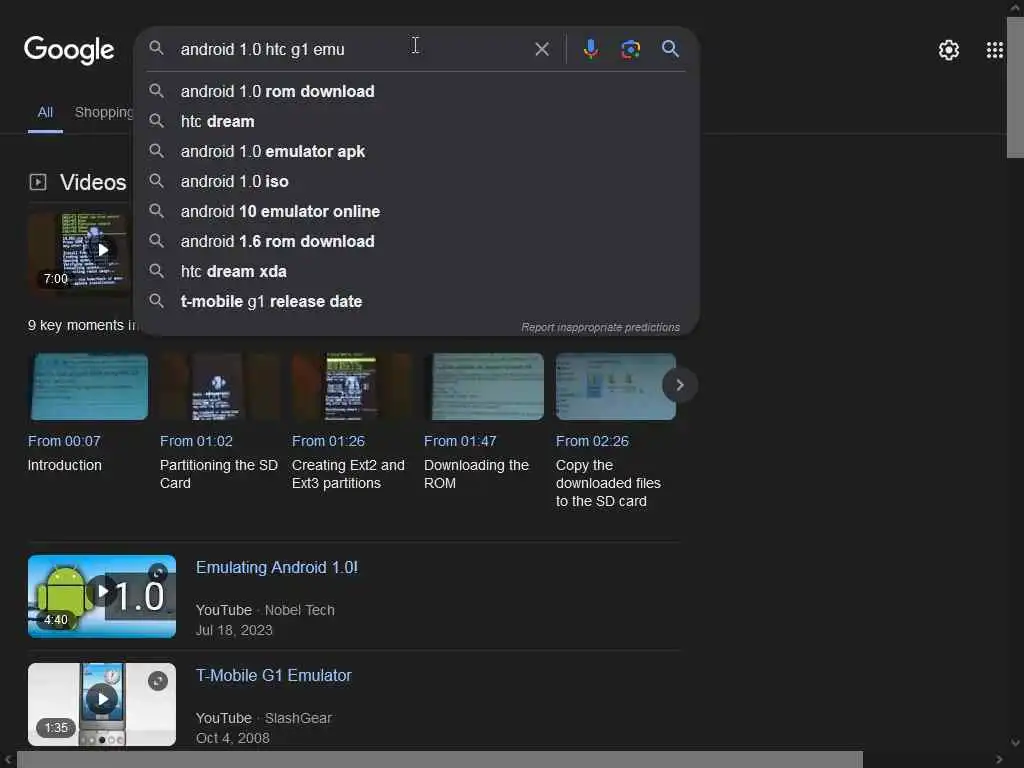The height and width of the screenshot is (768, 1024).
Task: Click the Downloading the ROM thumbnail
Action: pos(484,387)
